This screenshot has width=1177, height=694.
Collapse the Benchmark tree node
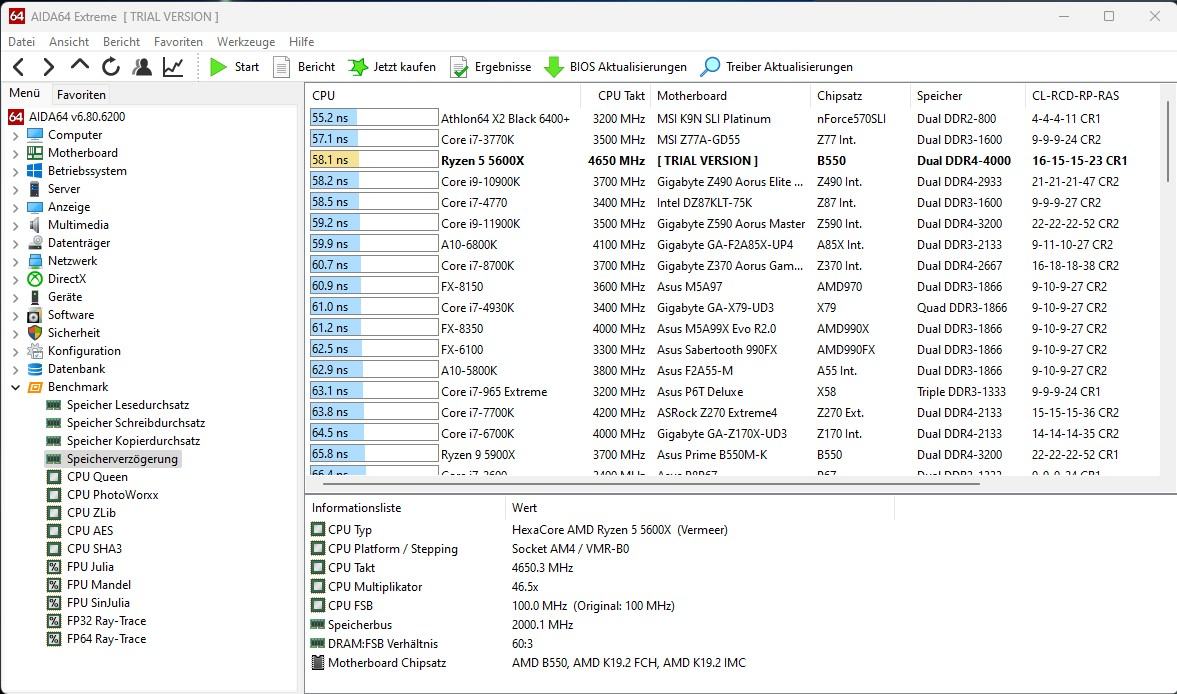tap(15, 387)
